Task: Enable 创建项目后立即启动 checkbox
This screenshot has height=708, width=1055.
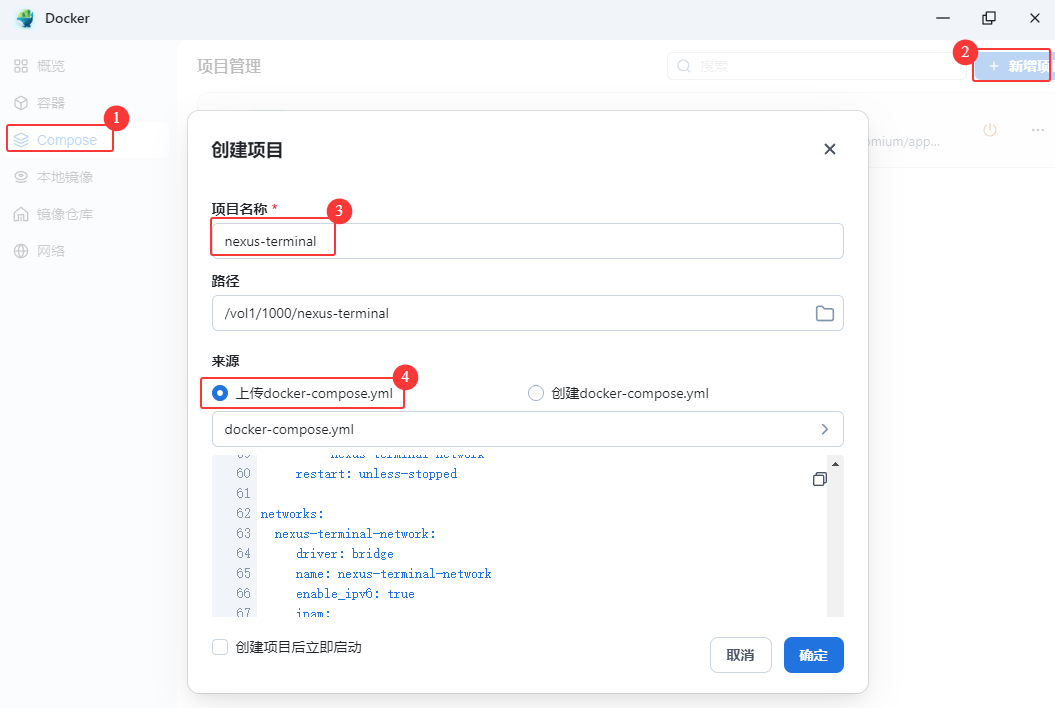Action: (220, 647)
